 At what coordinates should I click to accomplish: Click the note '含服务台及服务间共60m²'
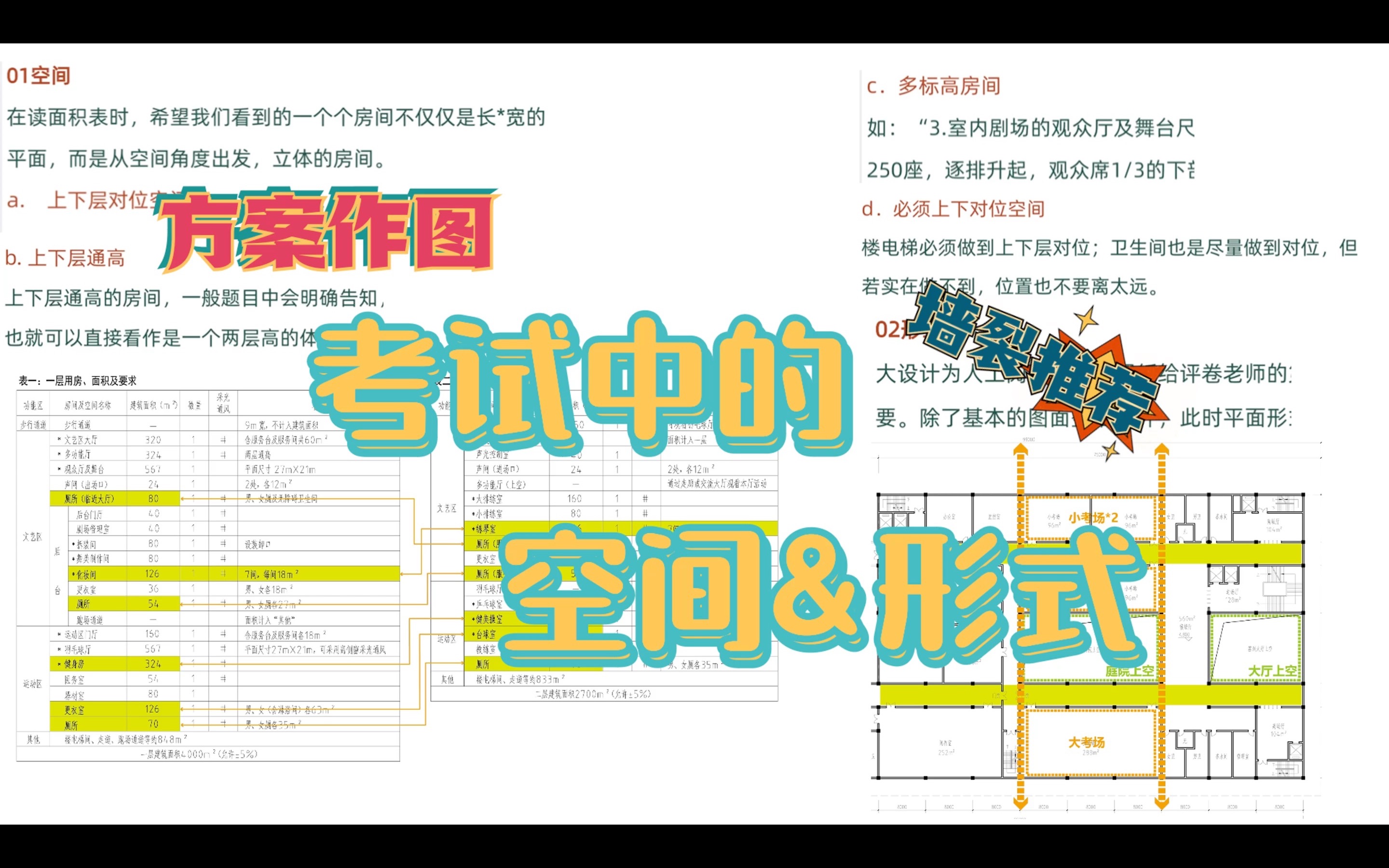(286, 440)
